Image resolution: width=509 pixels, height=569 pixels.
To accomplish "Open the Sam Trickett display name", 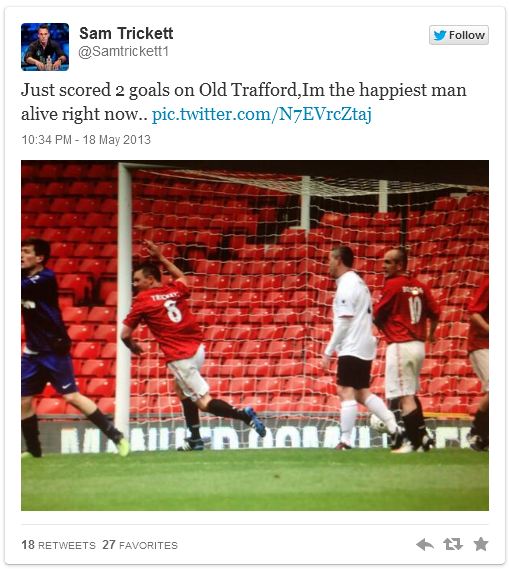I will 126,33.
